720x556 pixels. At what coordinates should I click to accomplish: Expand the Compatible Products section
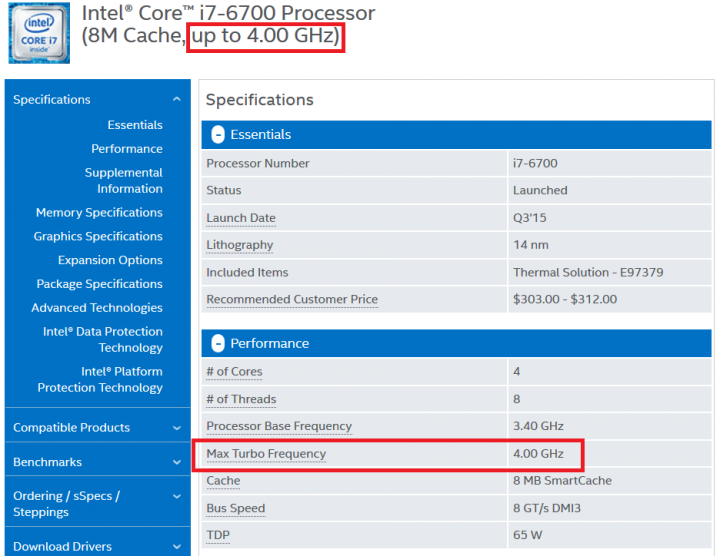pyautogui.click(x=97, y=427)
